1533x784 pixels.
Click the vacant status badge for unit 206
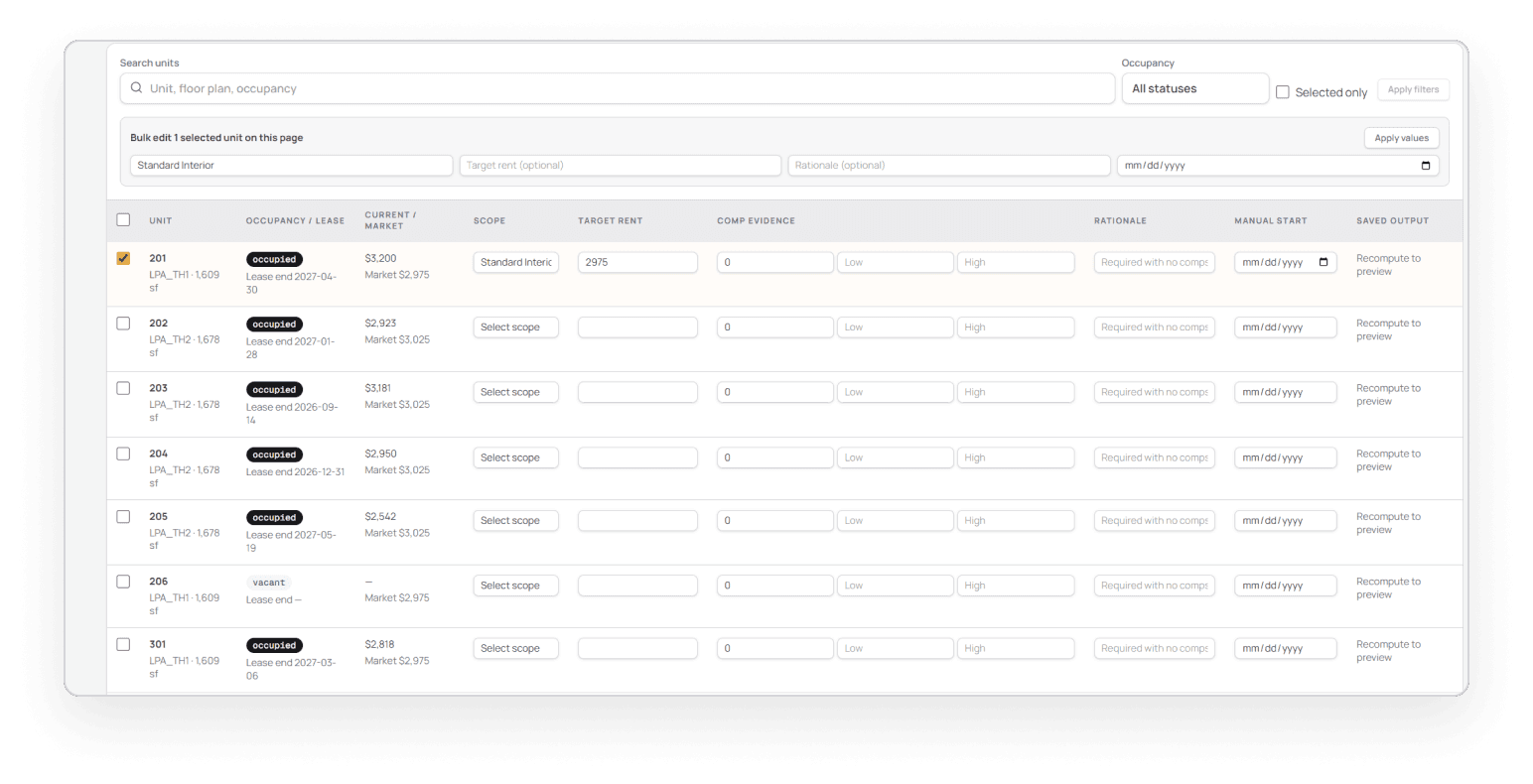click(x=269, y=584)
